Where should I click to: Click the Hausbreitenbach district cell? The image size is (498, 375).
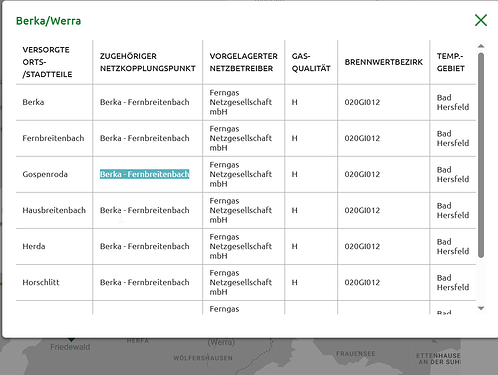[x=54, y=210]
